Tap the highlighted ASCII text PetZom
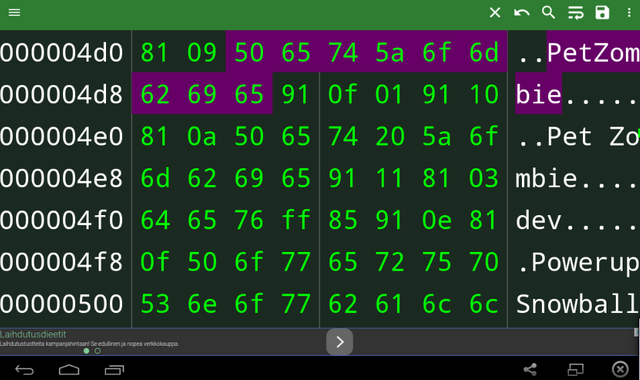The height and width of the screenshot is (380, 640). [x=593, y=53]
